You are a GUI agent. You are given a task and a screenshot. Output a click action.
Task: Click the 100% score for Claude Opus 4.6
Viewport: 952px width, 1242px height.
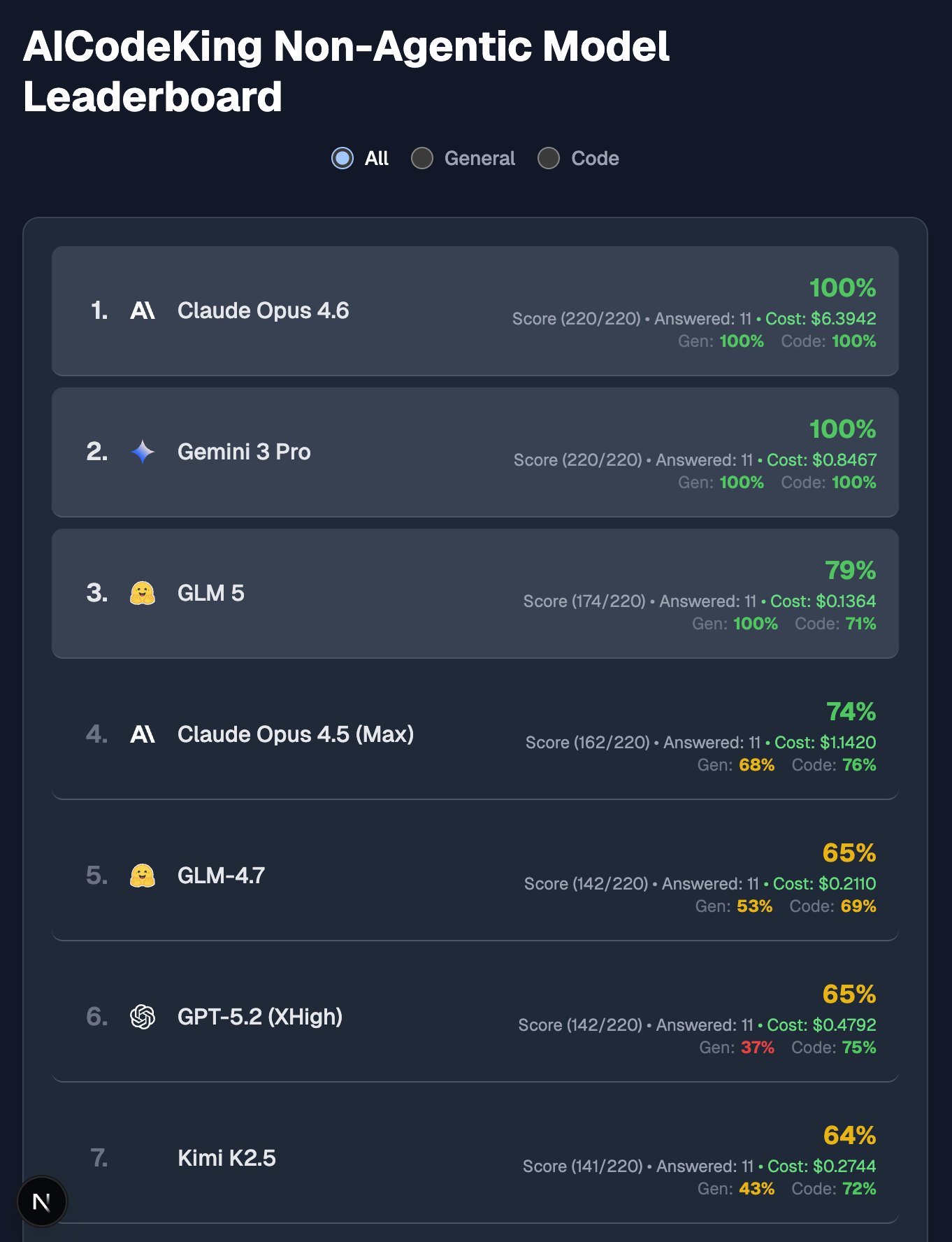pos(842,287)
